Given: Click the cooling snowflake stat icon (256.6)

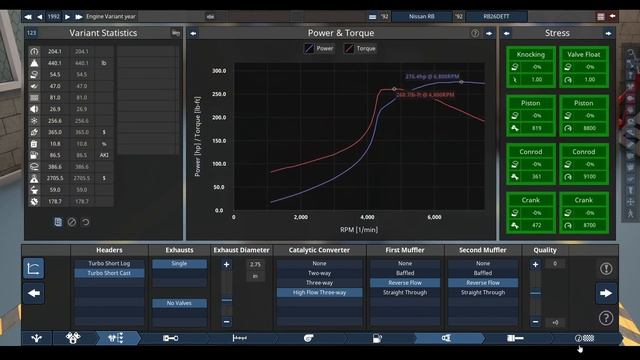Looking at the screenshot, I should coord(34,121).
